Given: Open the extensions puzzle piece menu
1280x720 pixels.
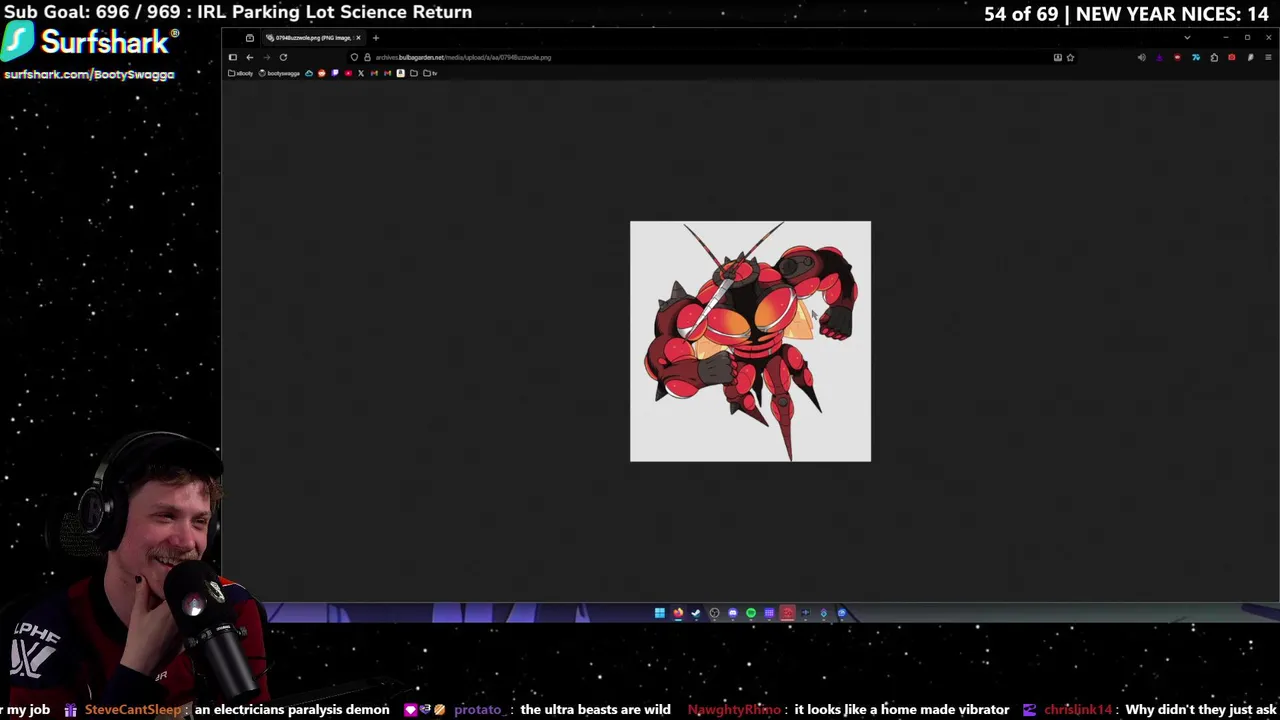Looking at the screenshot, I should point(1214,58).
